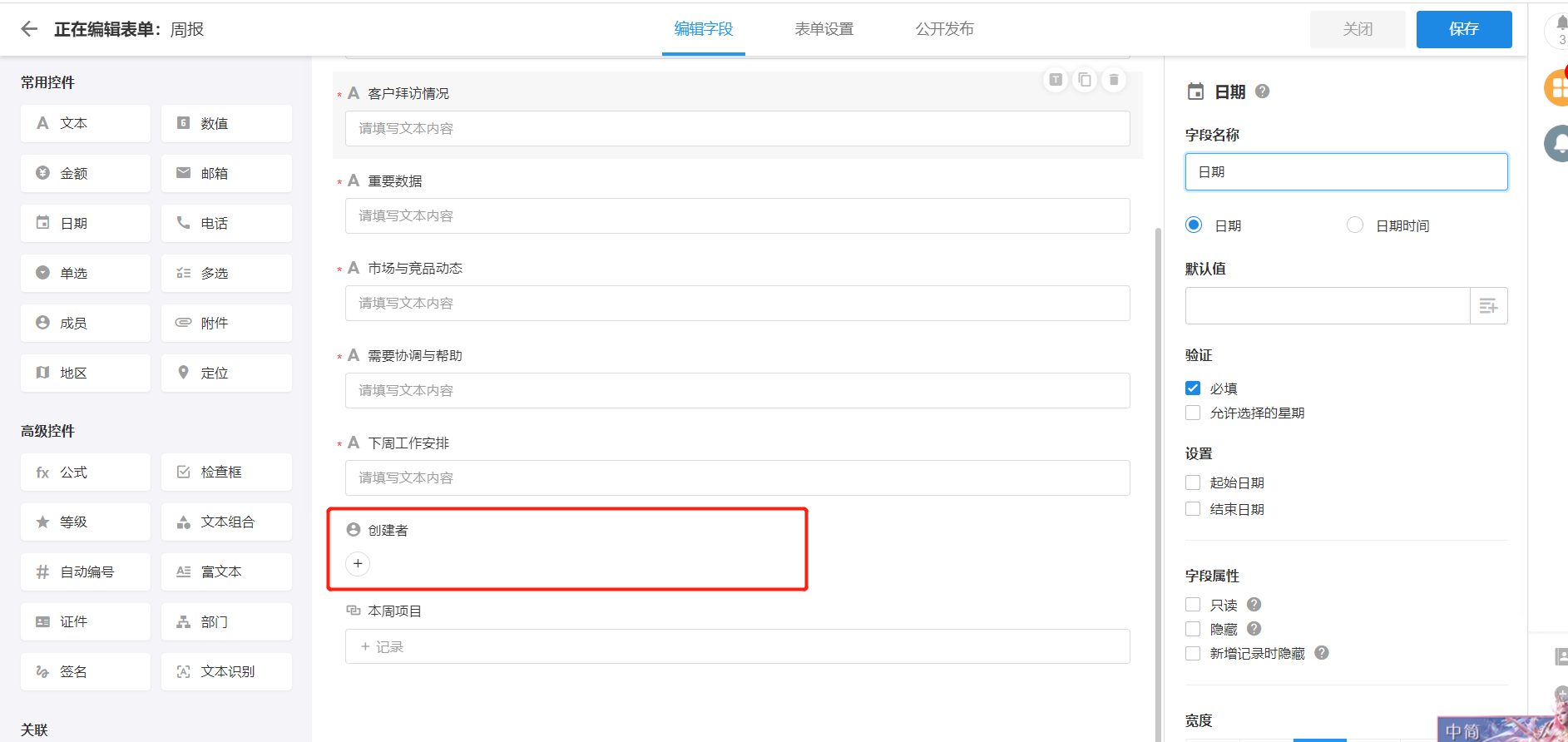
Task: Select the 日期 radio option
Action: 1194,225
